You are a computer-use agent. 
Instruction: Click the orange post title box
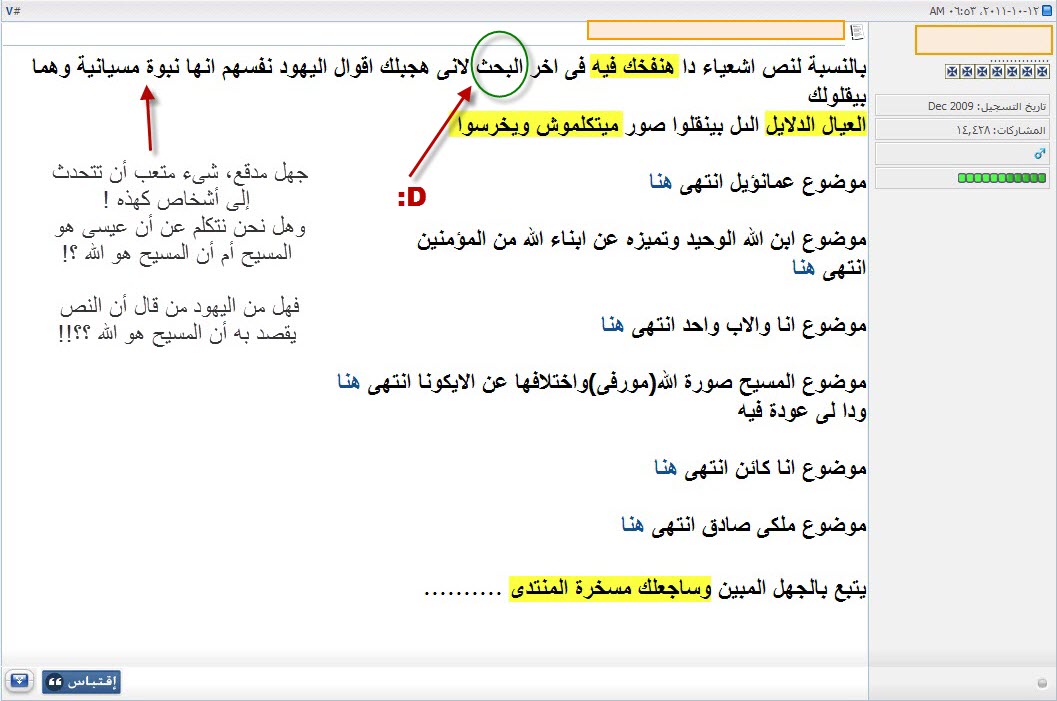point(715,30)
